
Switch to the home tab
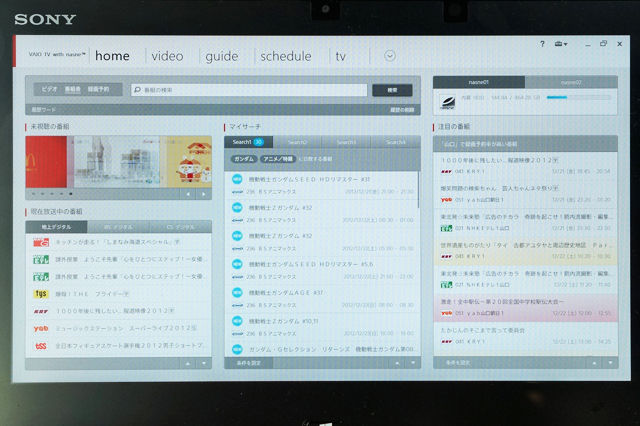coord(112,56)
